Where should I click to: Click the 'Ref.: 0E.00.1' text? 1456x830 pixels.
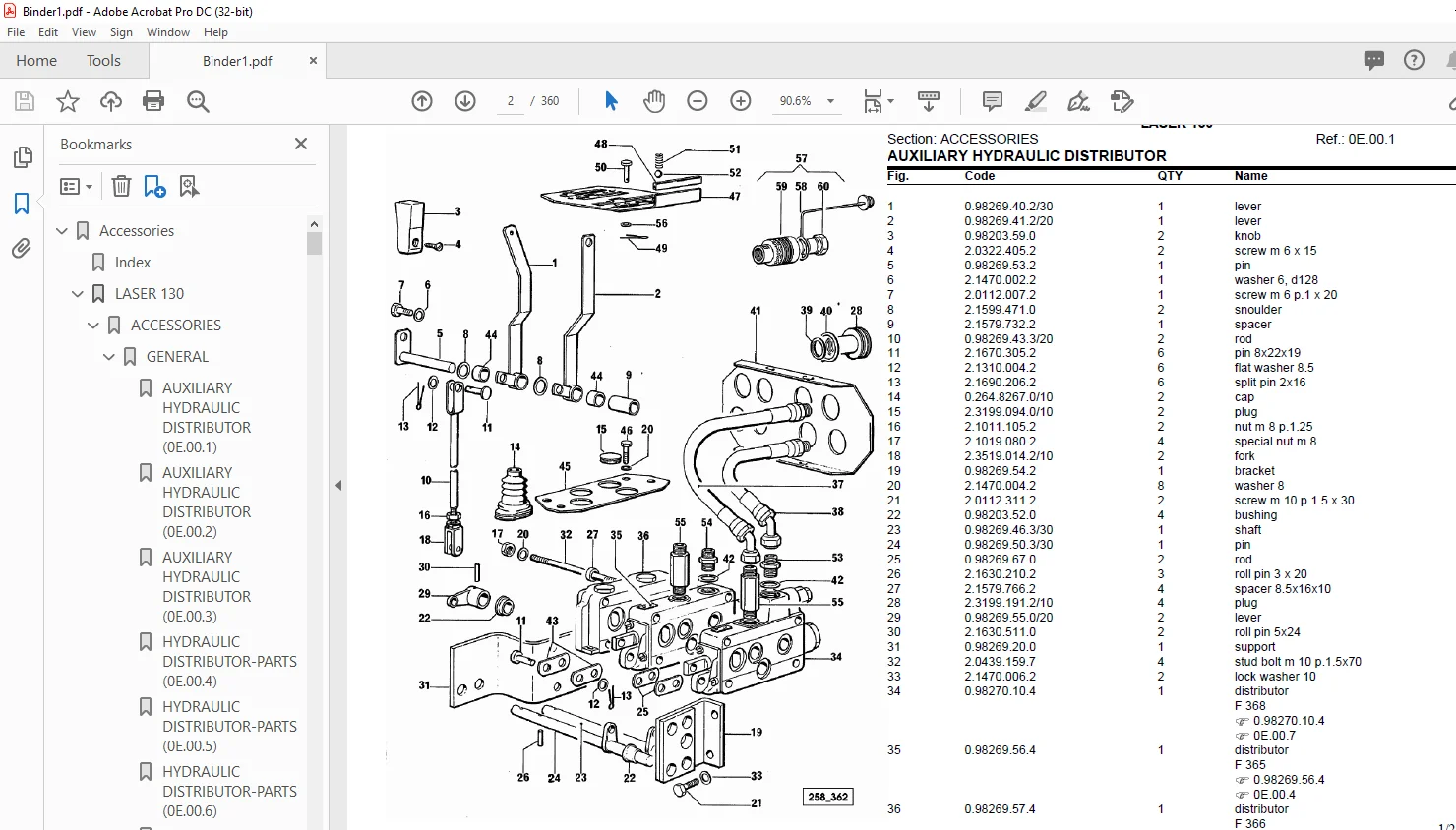pos(1356,139)
